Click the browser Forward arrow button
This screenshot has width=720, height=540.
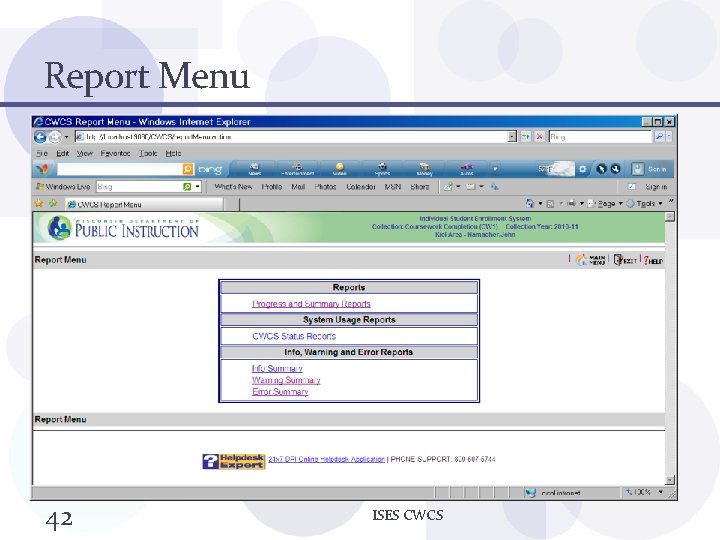(55, 137)
